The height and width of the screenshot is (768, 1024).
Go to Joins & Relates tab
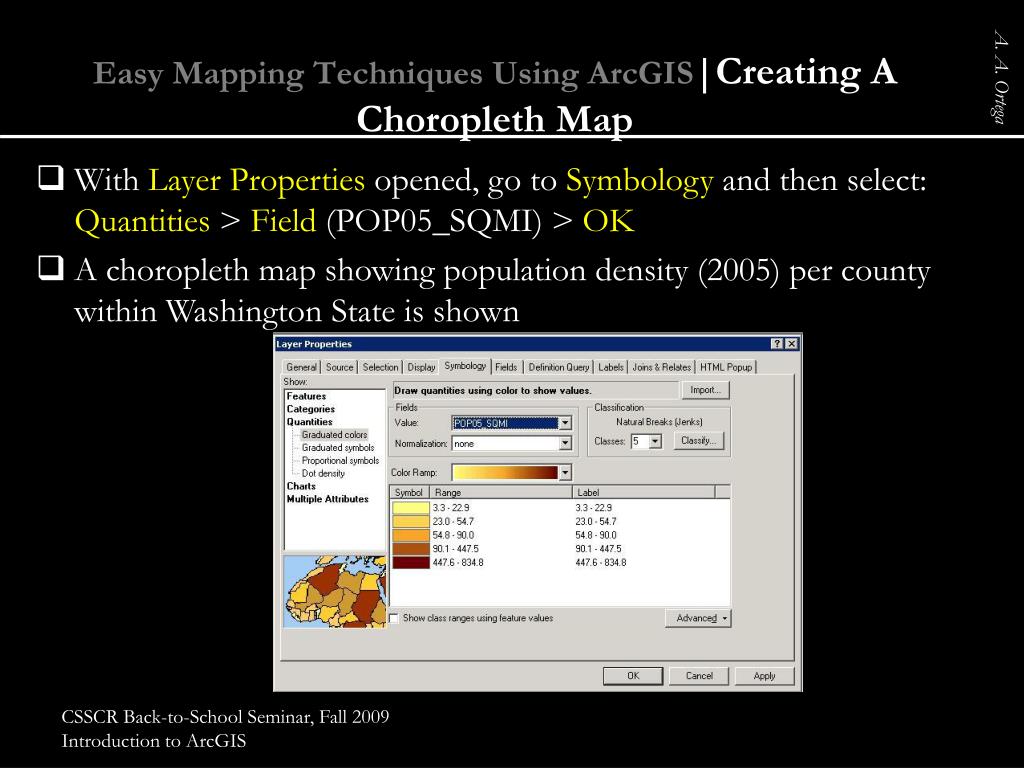(662, 367)
